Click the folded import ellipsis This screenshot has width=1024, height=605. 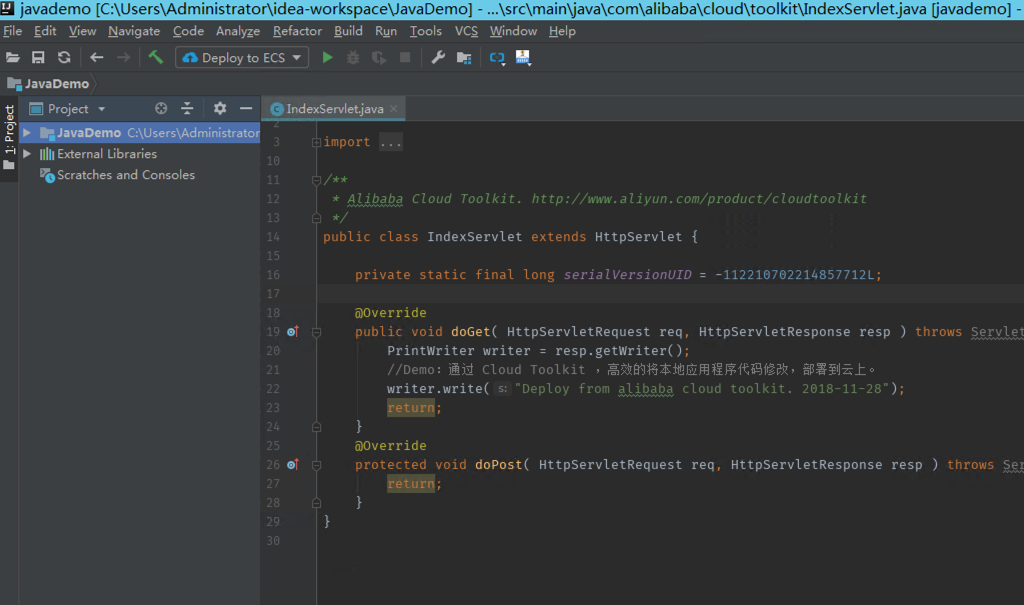pos(391,142)
